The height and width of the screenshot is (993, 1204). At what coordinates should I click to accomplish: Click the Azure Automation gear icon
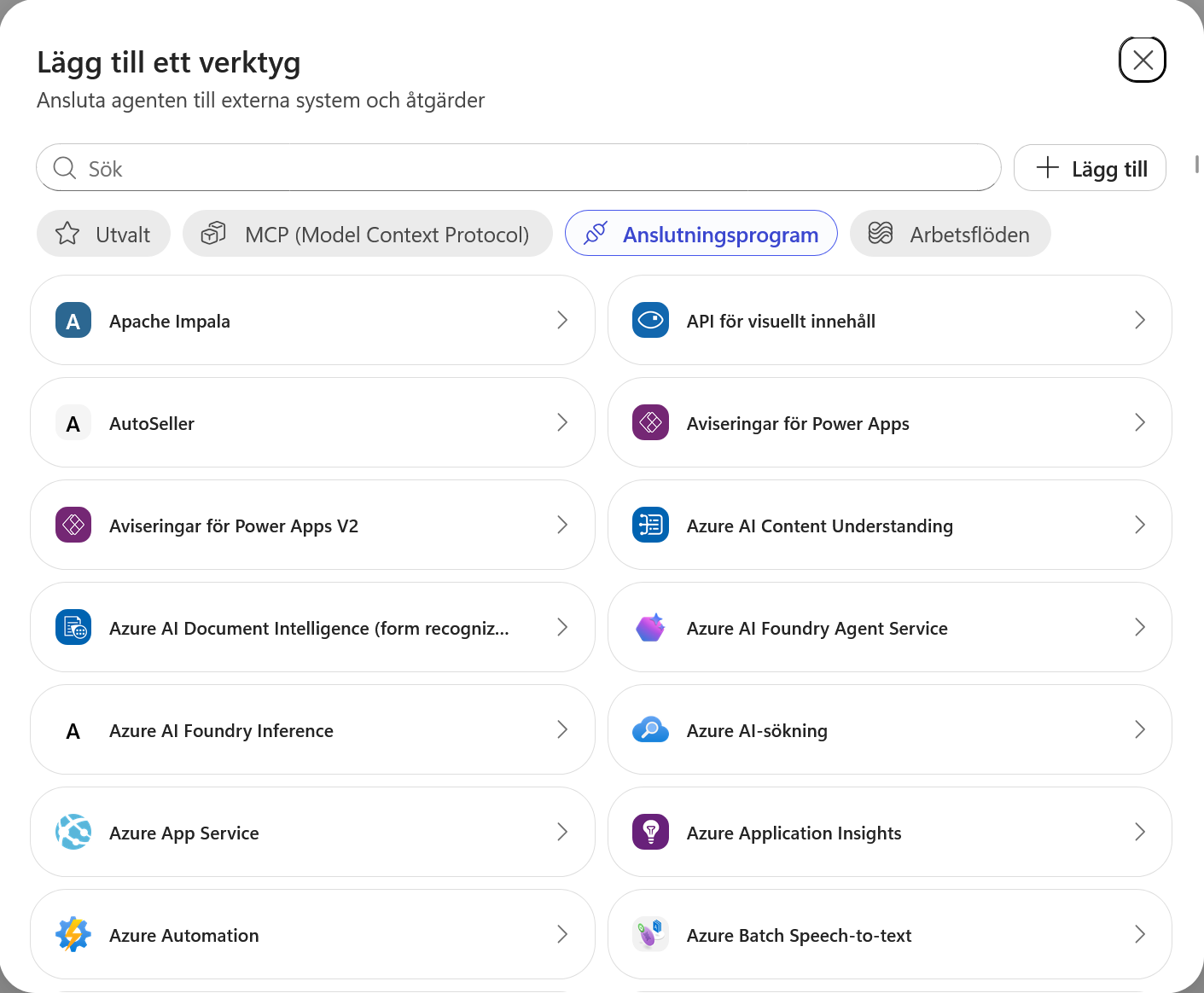tap(73, 935)
